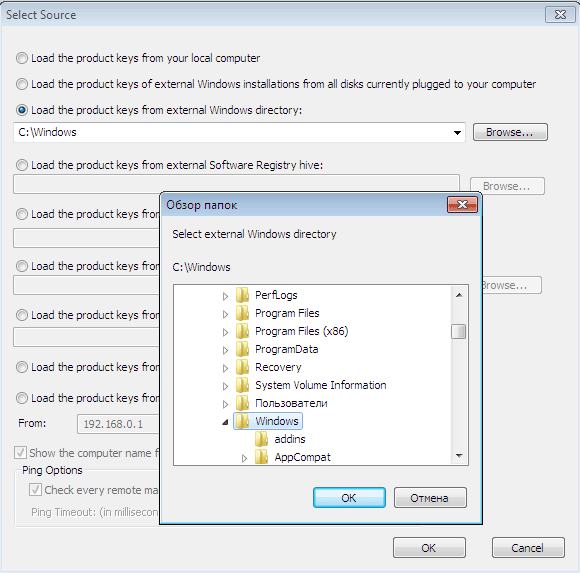The height and width of the screenshot is (573, 580).
Task: Select the AppCompat folder icon
Action: pyautogui.click(x=262, y=457)
